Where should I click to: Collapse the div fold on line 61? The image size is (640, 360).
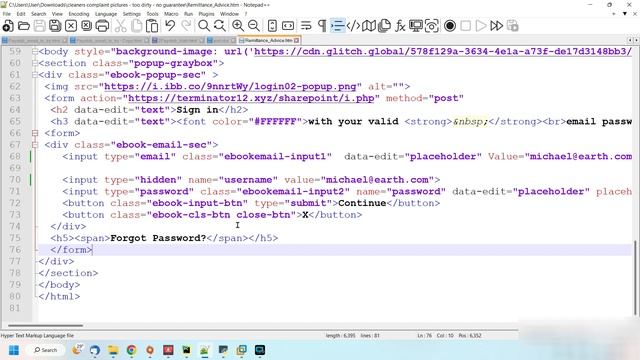click(x=35, y=75)
